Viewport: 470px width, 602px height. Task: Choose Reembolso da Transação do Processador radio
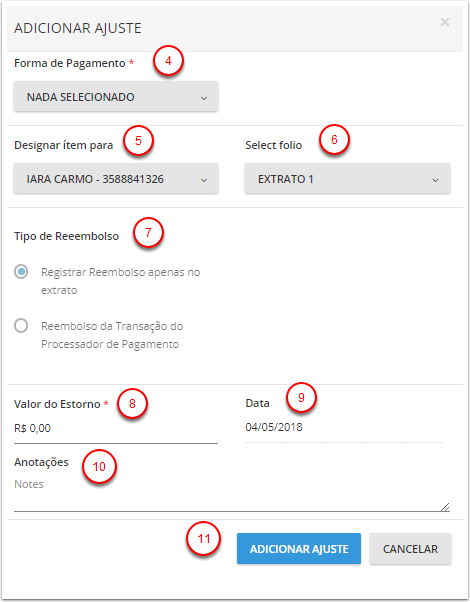[21, 326]
